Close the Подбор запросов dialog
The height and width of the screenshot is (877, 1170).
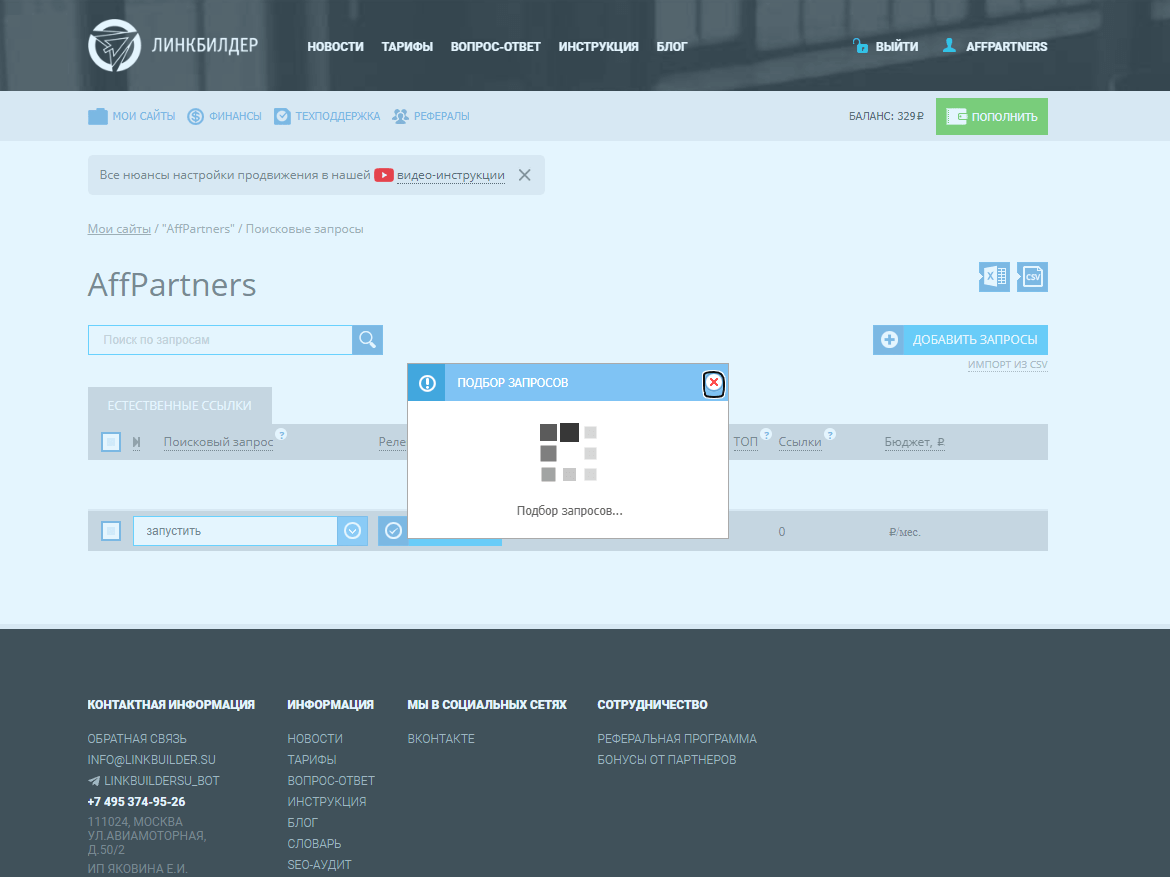(713, 383)
